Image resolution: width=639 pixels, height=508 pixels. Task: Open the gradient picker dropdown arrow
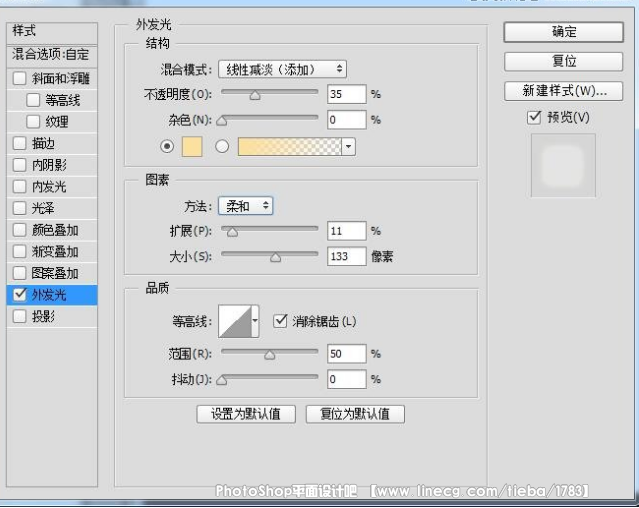tap(348, 147)
